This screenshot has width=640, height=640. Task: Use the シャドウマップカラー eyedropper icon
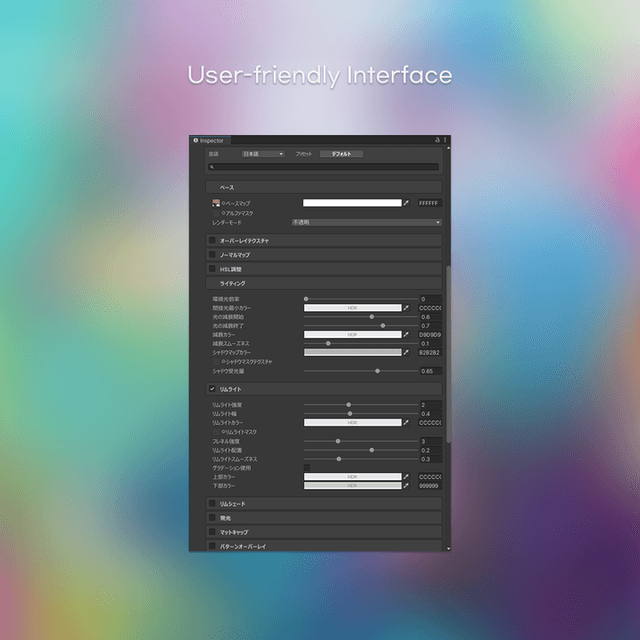407,352
